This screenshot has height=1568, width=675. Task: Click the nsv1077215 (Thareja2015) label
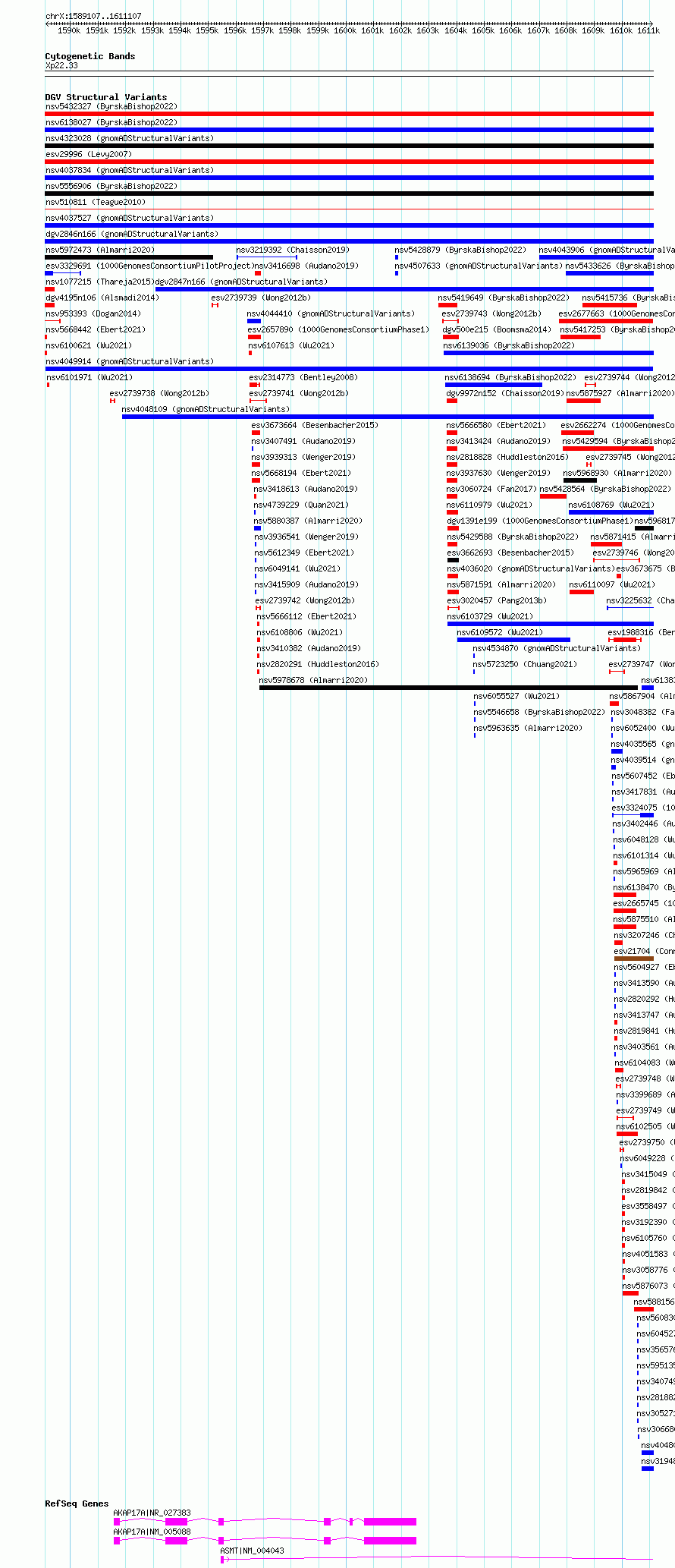click(99, 282)
